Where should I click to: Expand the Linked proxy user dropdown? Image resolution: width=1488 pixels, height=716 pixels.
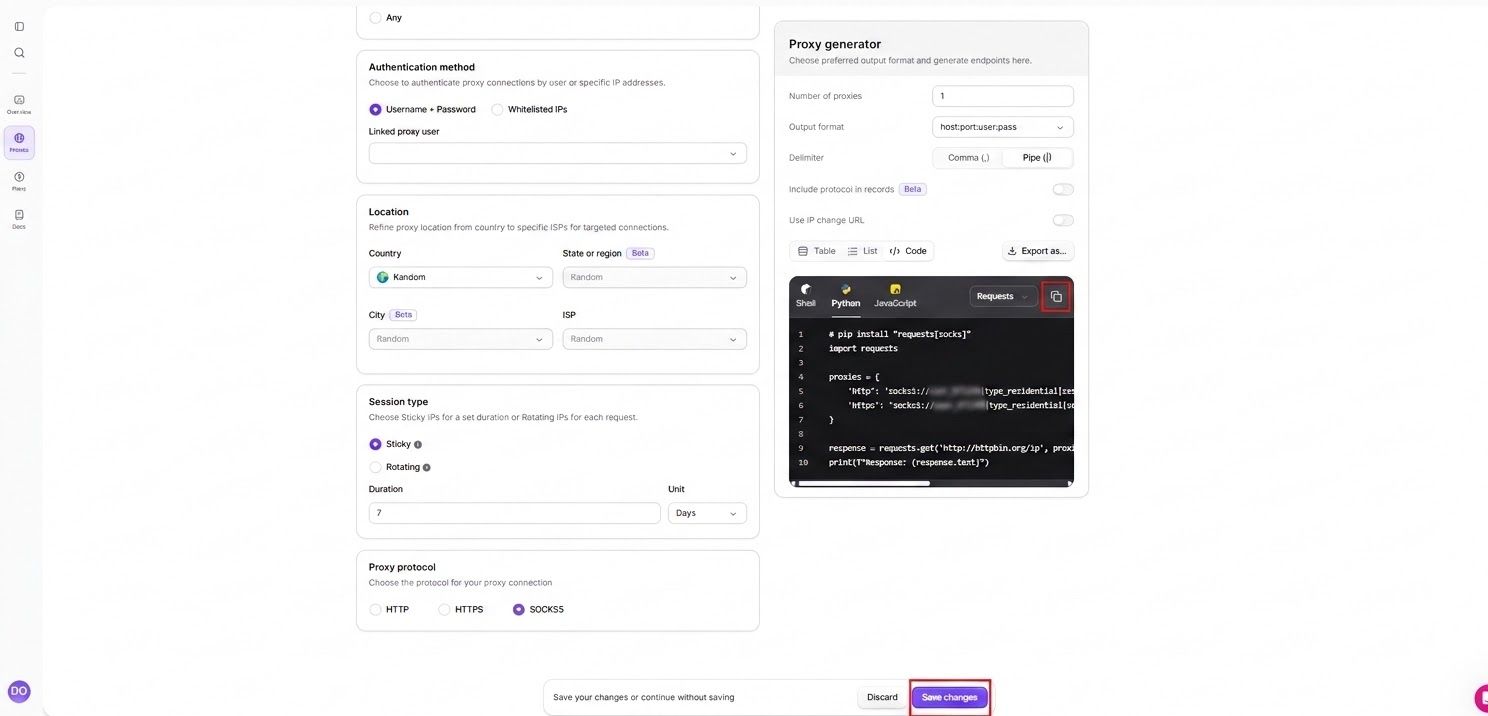click(557, 153)
